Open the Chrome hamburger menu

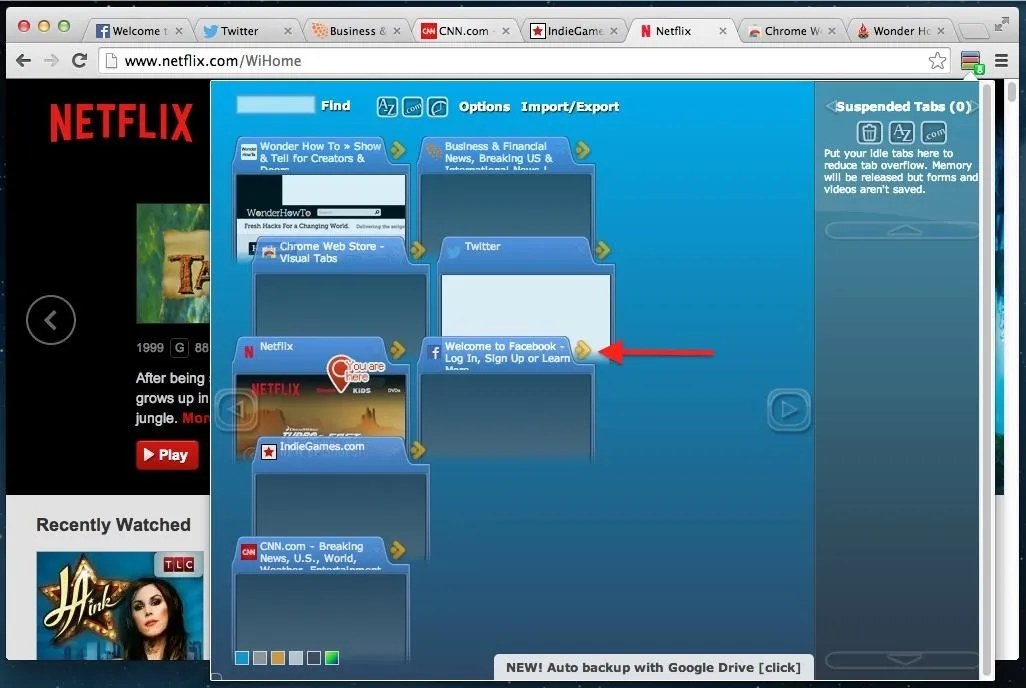point(1001,61)
